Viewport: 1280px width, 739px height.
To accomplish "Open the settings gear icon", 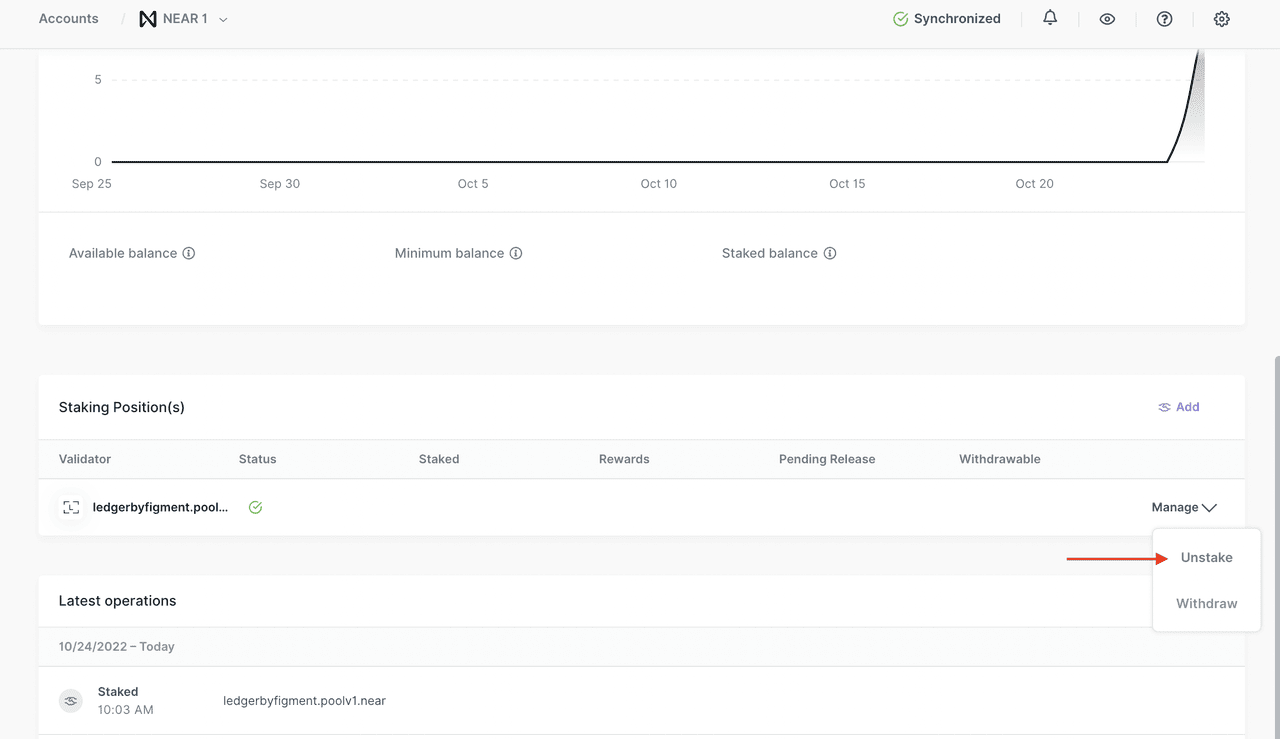I will 1221,19.
